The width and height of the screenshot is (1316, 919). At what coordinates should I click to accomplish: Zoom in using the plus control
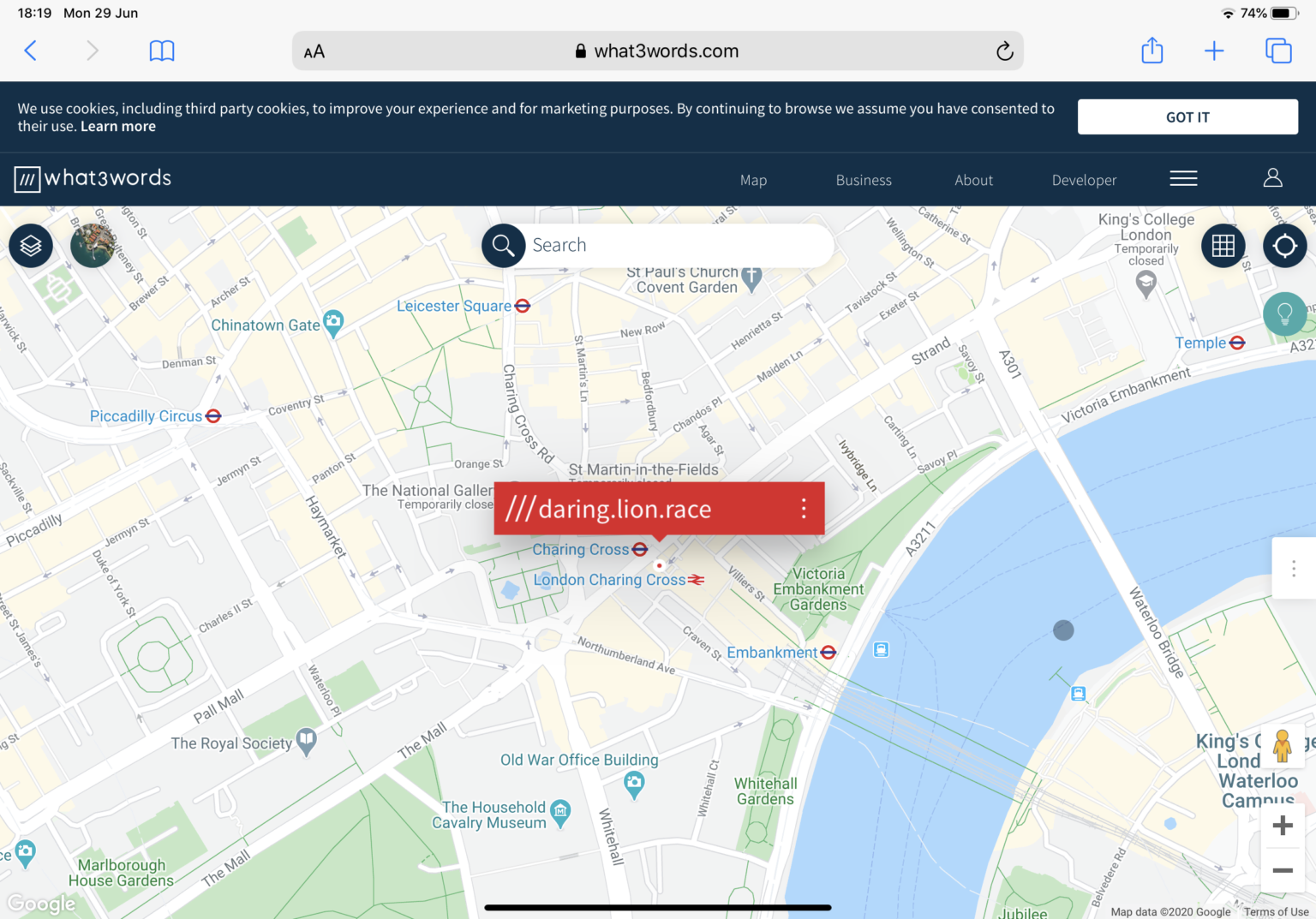pos(1283,825)
